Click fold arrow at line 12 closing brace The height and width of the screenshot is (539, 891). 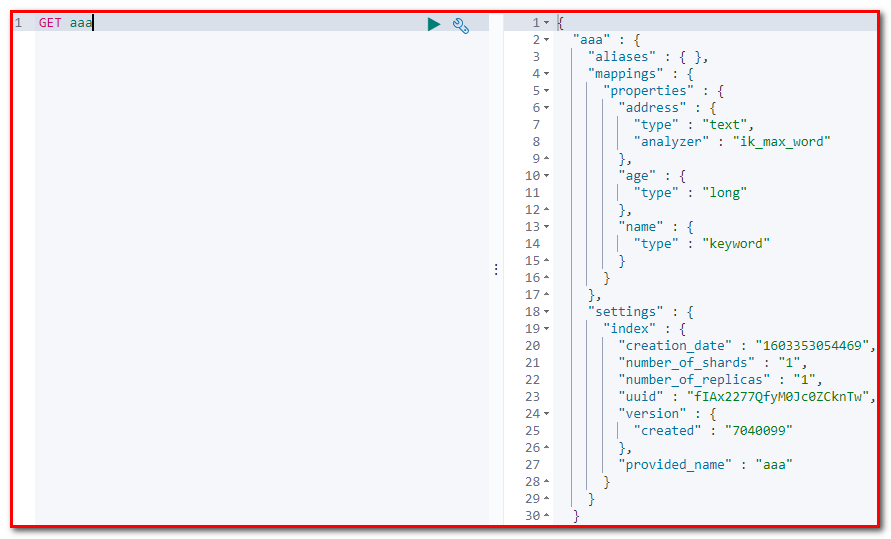pos(547,210)
